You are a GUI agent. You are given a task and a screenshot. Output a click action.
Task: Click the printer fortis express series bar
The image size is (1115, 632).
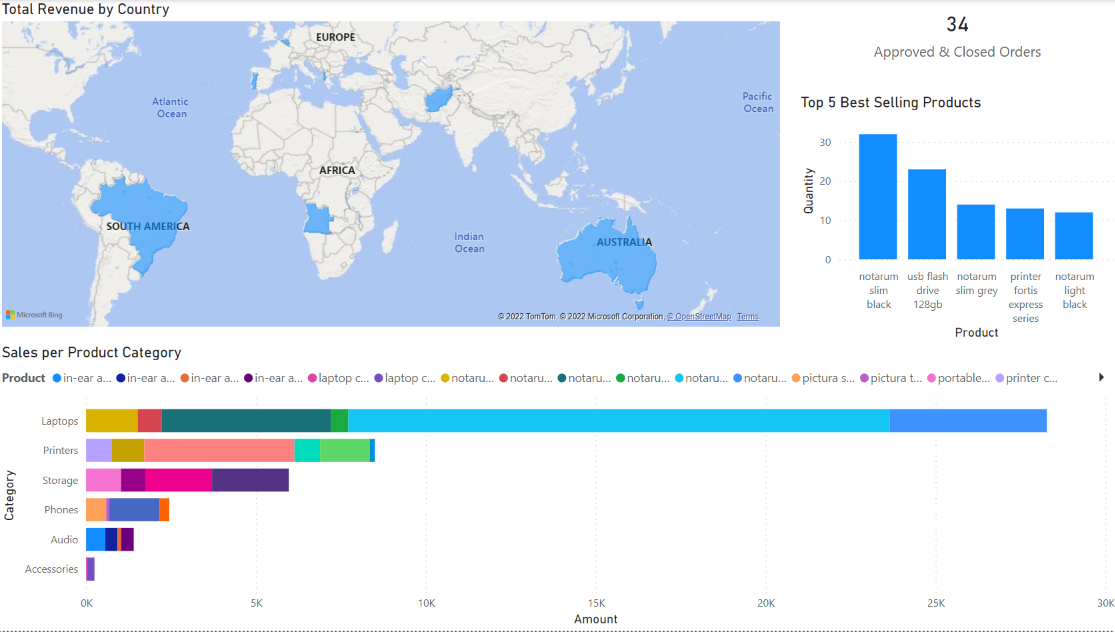[1025, 234]
